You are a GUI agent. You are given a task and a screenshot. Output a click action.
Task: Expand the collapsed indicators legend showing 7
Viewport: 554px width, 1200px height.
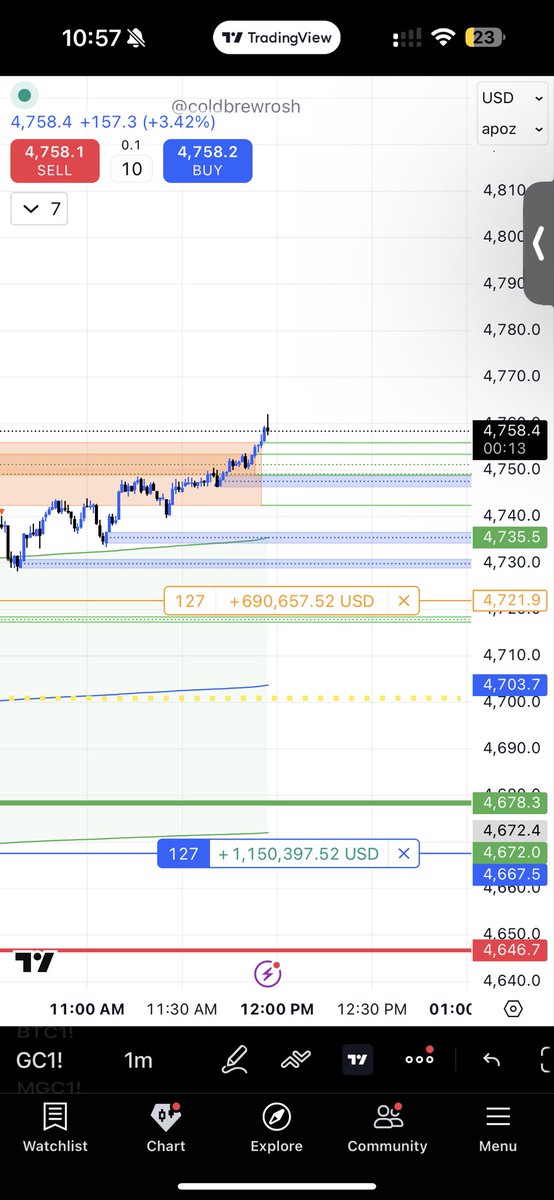[x=40, y=209]
